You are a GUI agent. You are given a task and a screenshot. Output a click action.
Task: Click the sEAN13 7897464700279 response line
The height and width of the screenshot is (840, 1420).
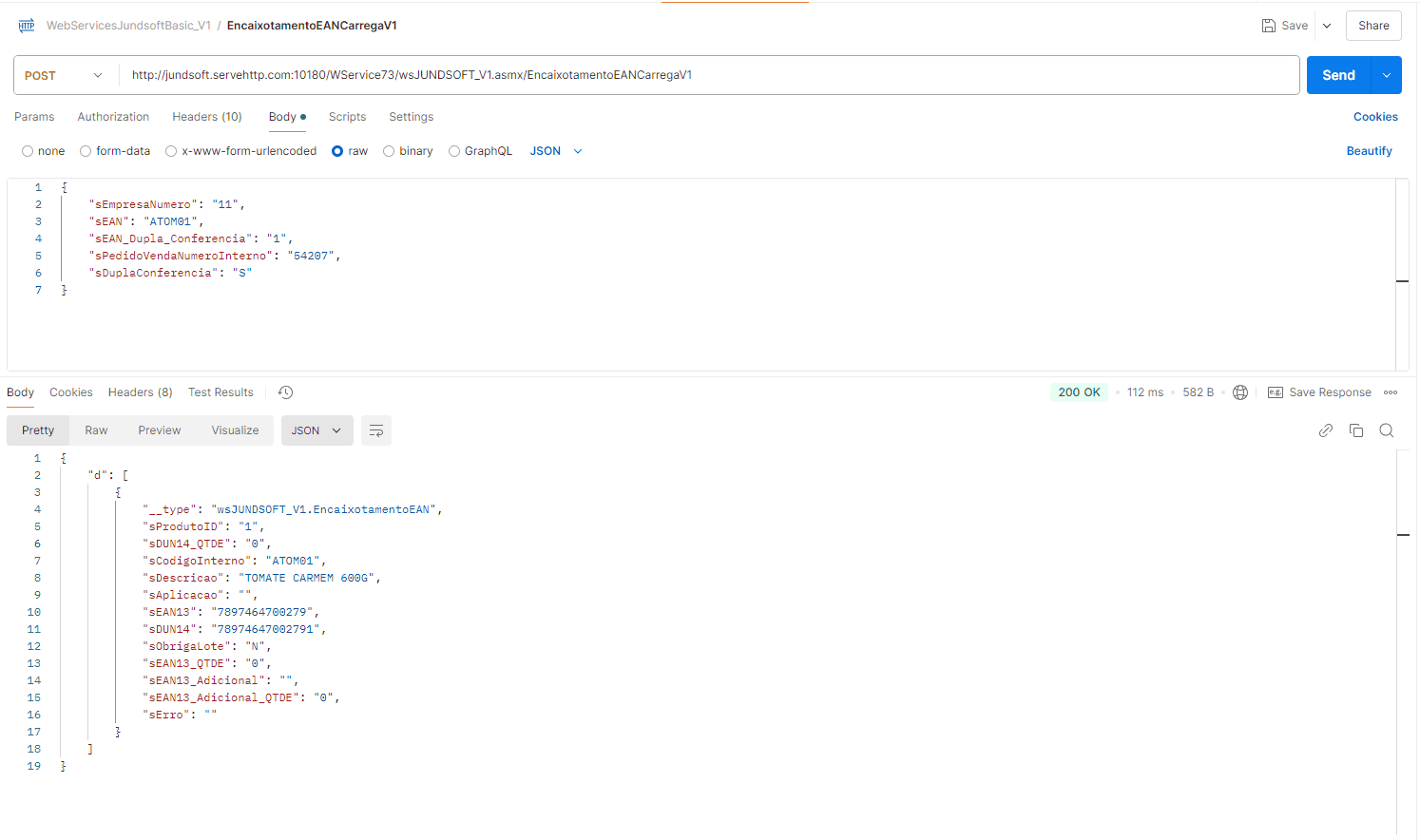tap(231, 612)
